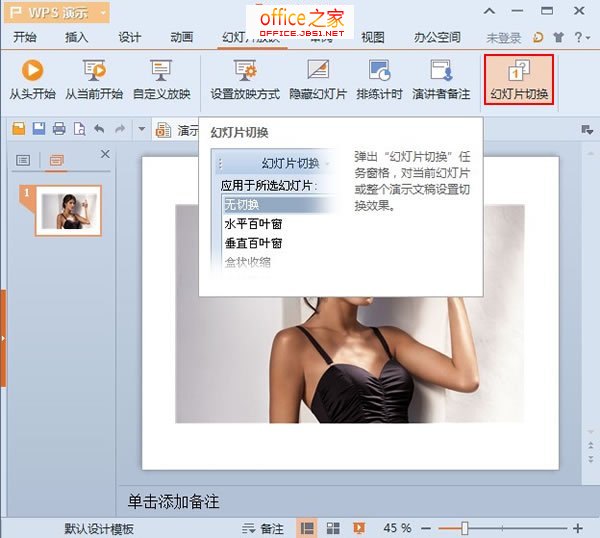Go to previous slide double-arrow on scrollbar

click(590, 445)
